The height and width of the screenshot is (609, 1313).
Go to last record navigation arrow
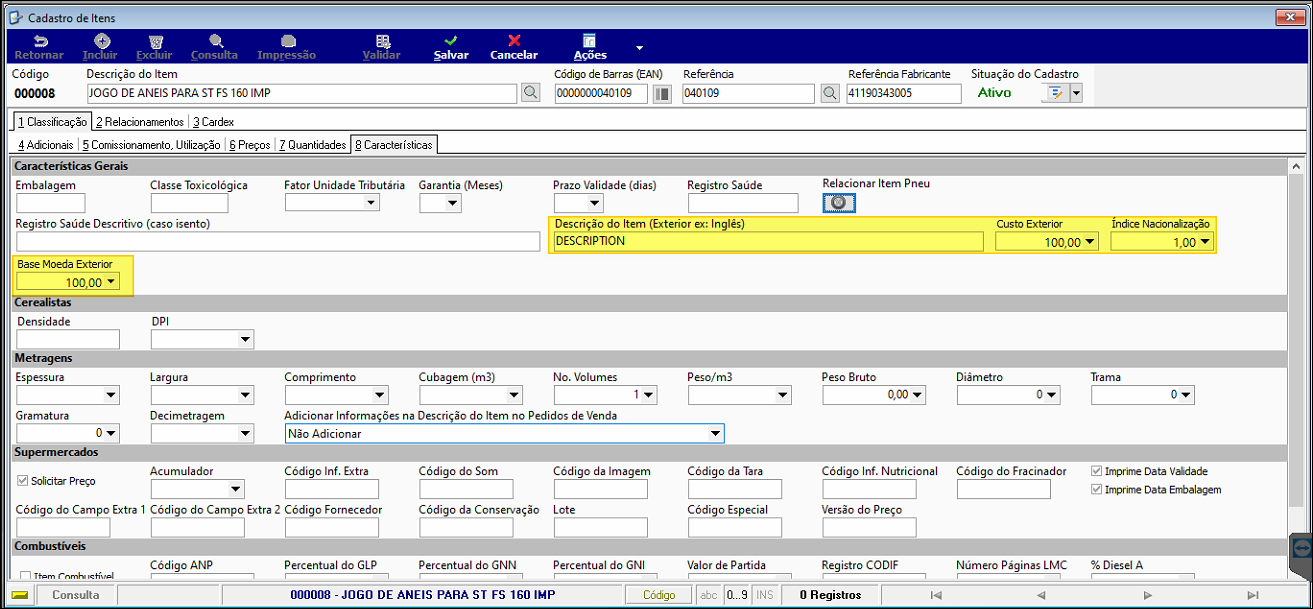click(1252, 595)
